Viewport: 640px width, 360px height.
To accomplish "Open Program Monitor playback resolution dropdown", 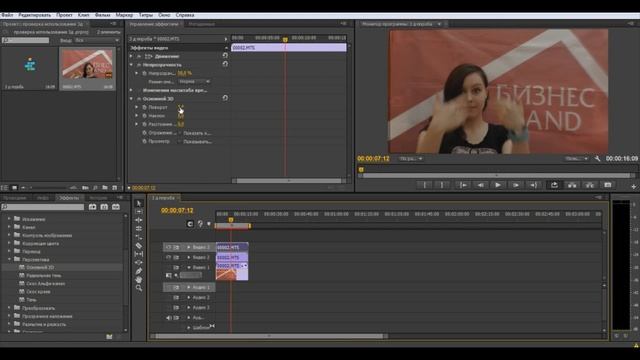I will [x=576, y=159].
